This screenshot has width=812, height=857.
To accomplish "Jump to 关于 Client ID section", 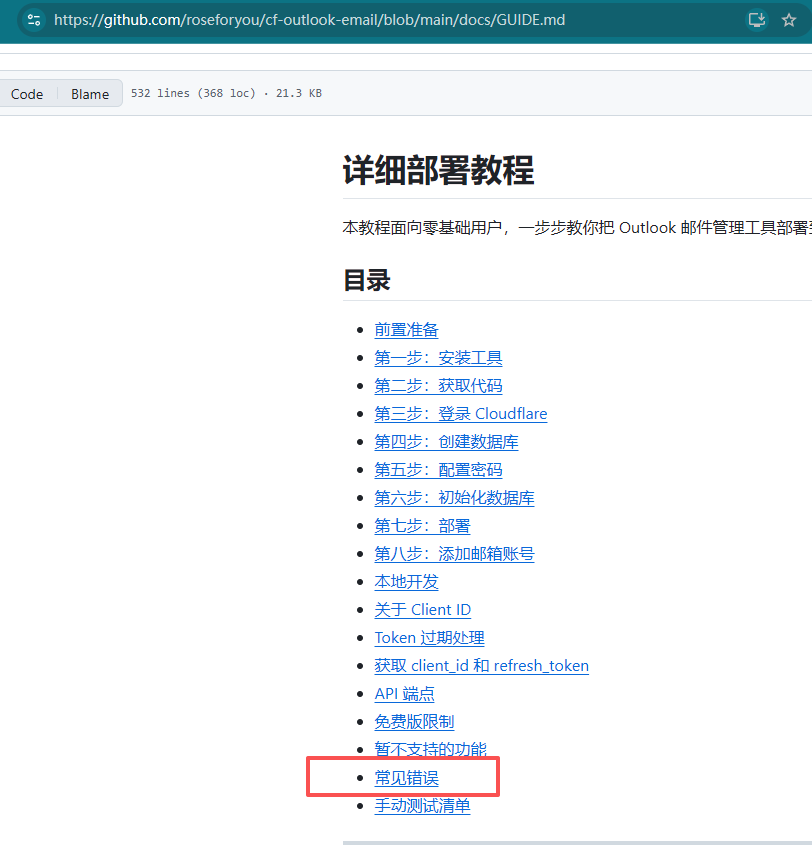I will (x=422, y=610).
